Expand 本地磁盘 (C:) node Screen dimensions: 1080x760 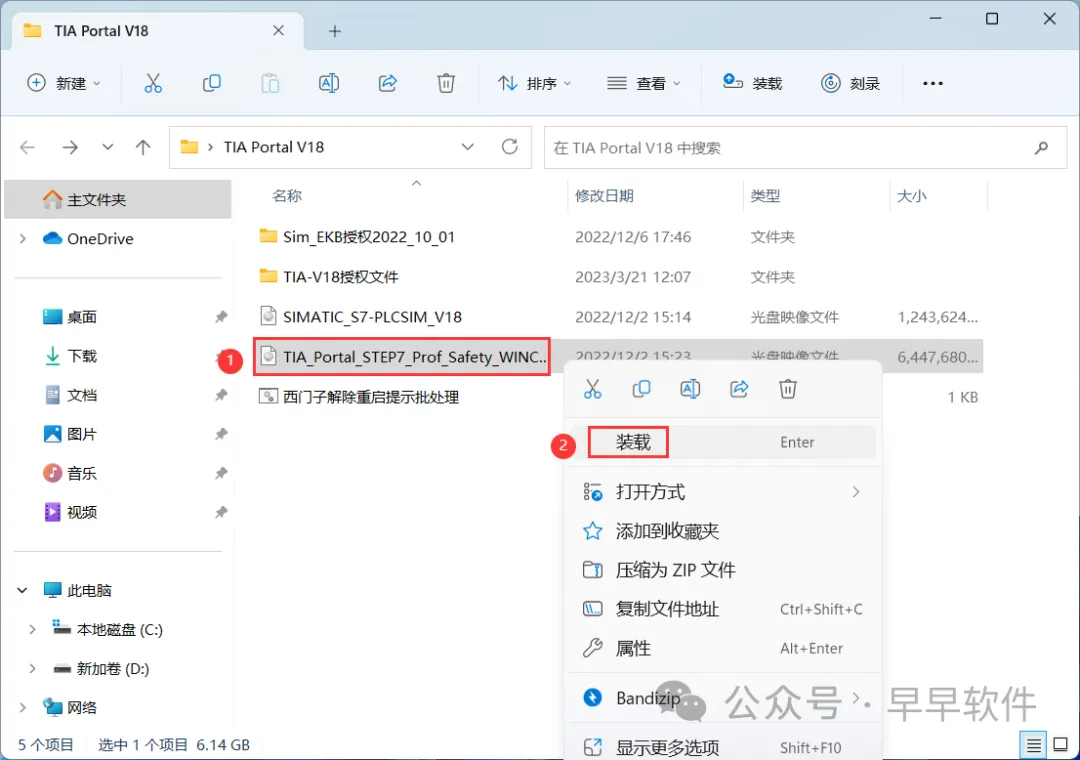coord(32,630)
